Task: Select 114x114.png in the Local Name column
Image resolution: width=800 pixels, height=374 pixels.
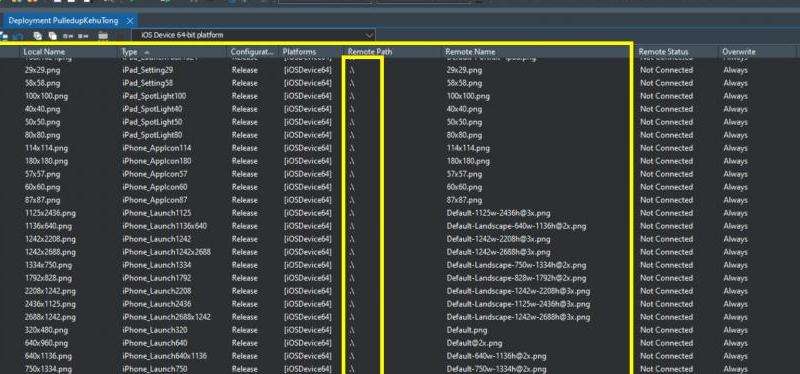Action: tap(46, 148)
